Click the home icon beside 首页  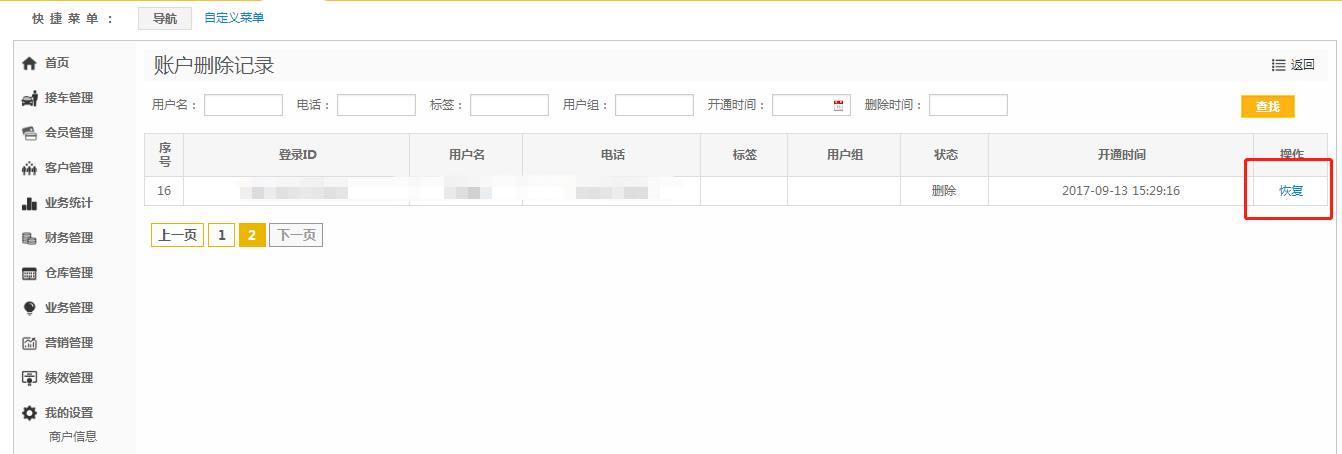pyautogui.click(x=29, y=63)
